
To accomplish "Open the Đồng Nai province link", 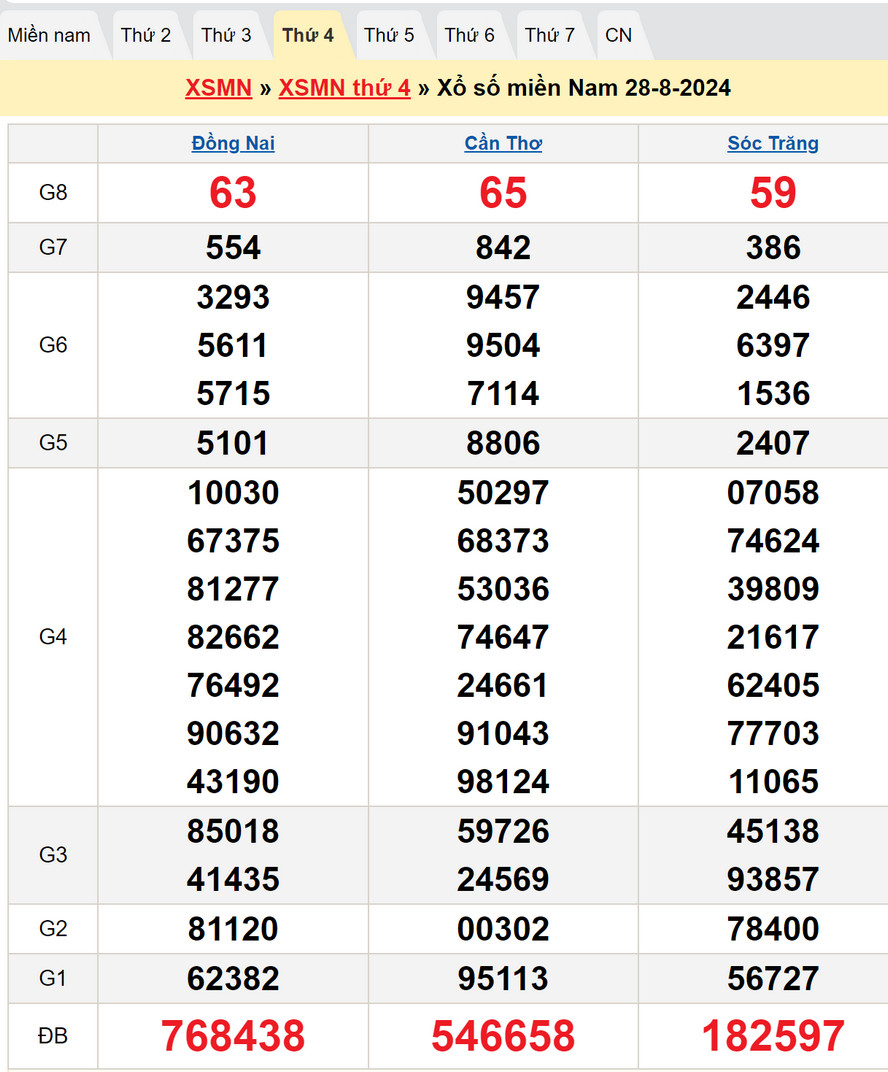I will [233, 143].
